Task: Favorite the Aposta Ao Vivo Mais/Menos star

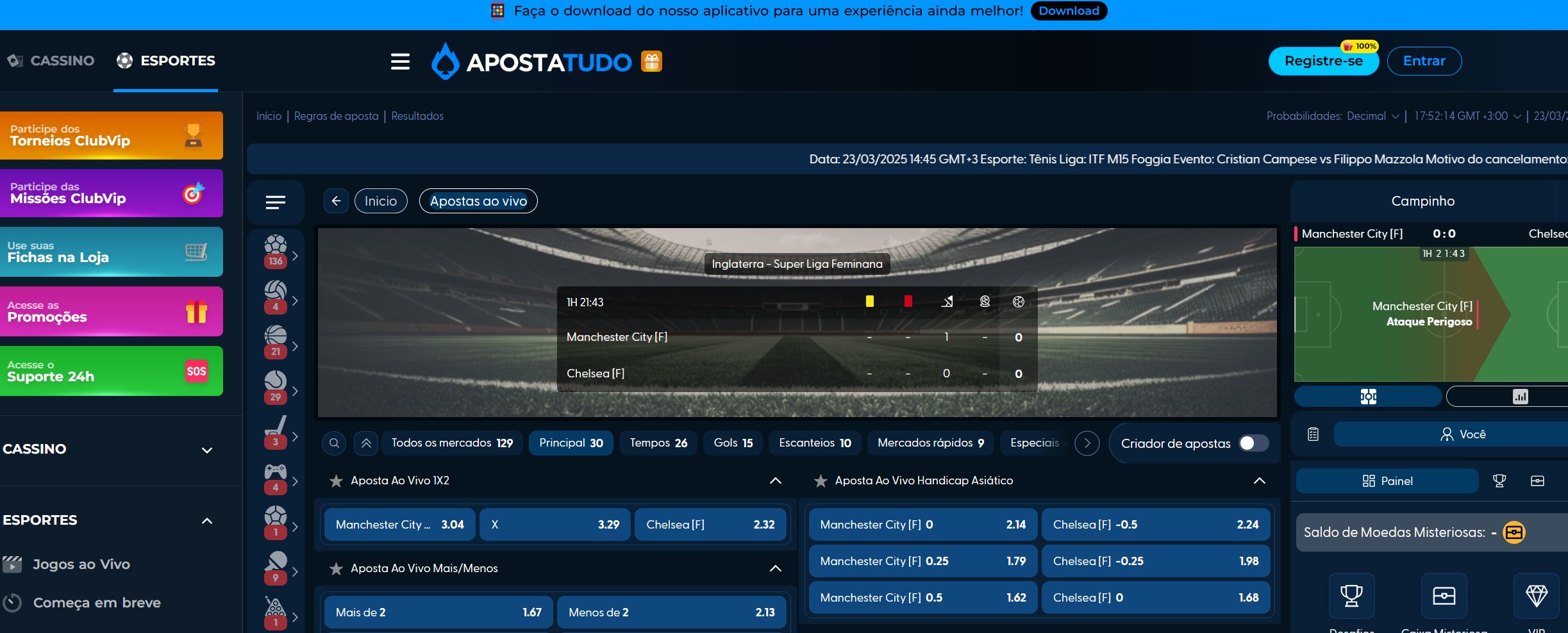Action: tap(336, 568)
